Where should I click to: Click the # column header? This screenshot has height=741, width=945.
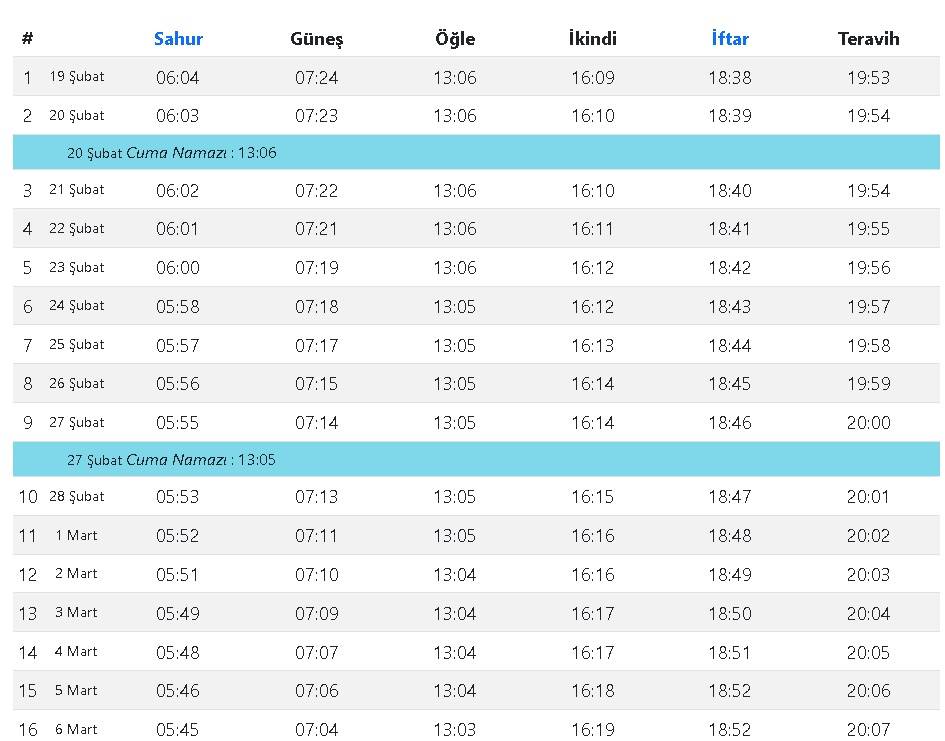point(27,39)
